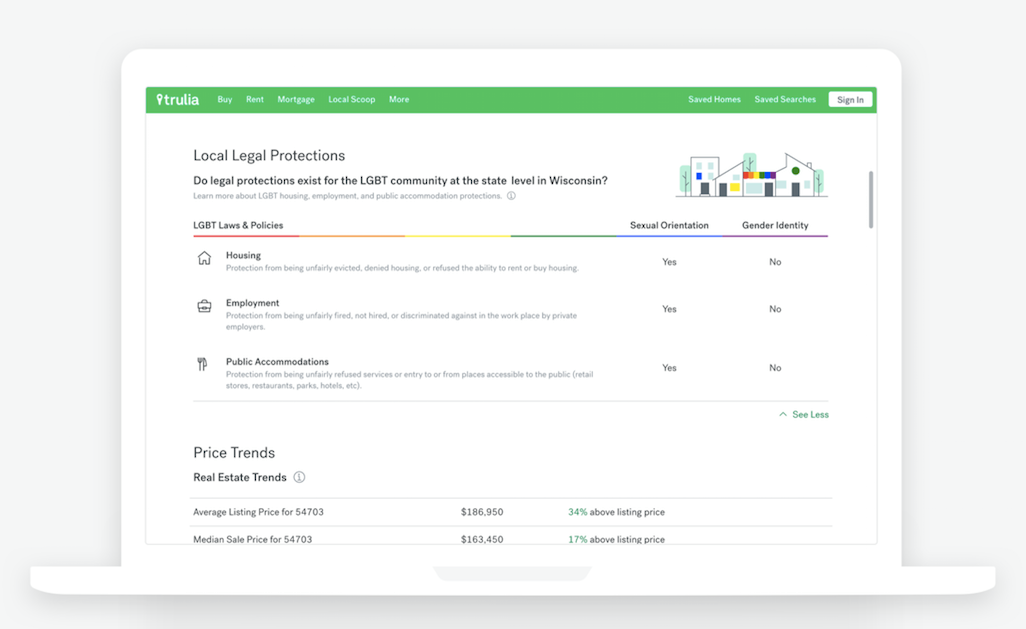The image size is (1026, 629).
Task: Click the Trulia logo
Action: [178, 100]
